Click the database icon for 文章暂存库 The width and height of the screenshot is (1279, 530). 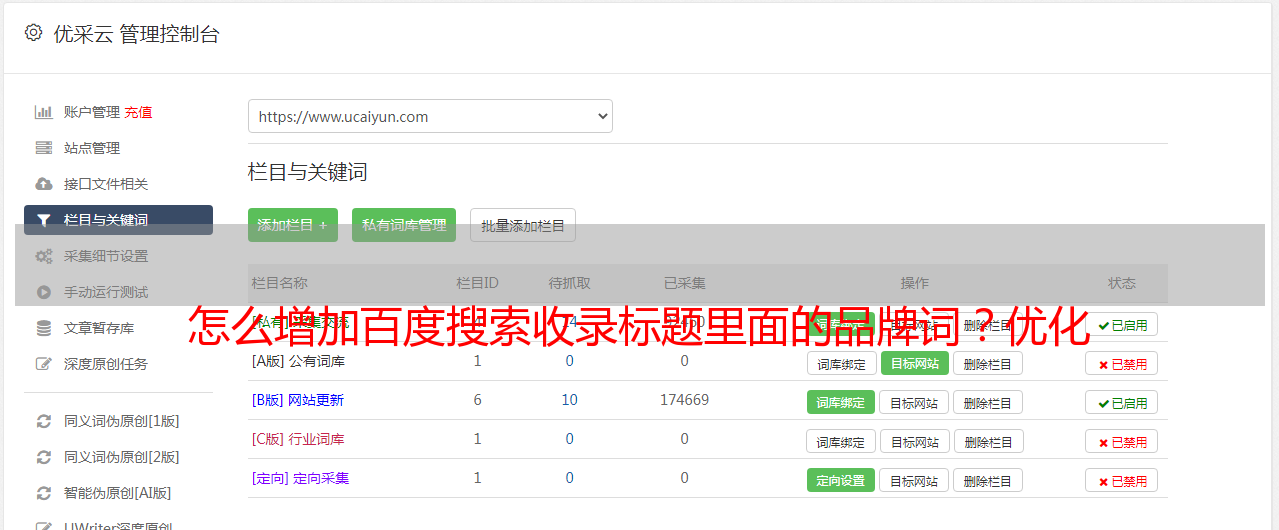pos(43,328)
